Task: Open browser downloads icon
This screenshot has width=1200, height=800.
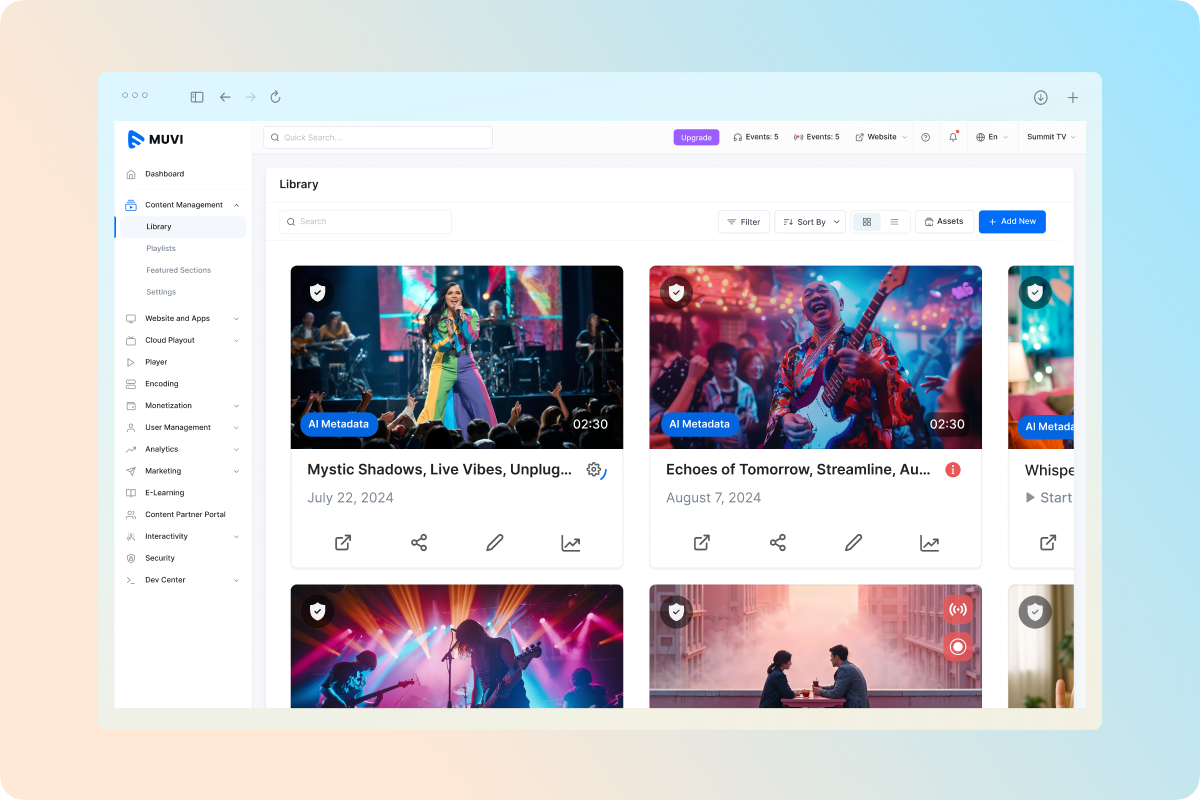Action: tap(1041, 97)
